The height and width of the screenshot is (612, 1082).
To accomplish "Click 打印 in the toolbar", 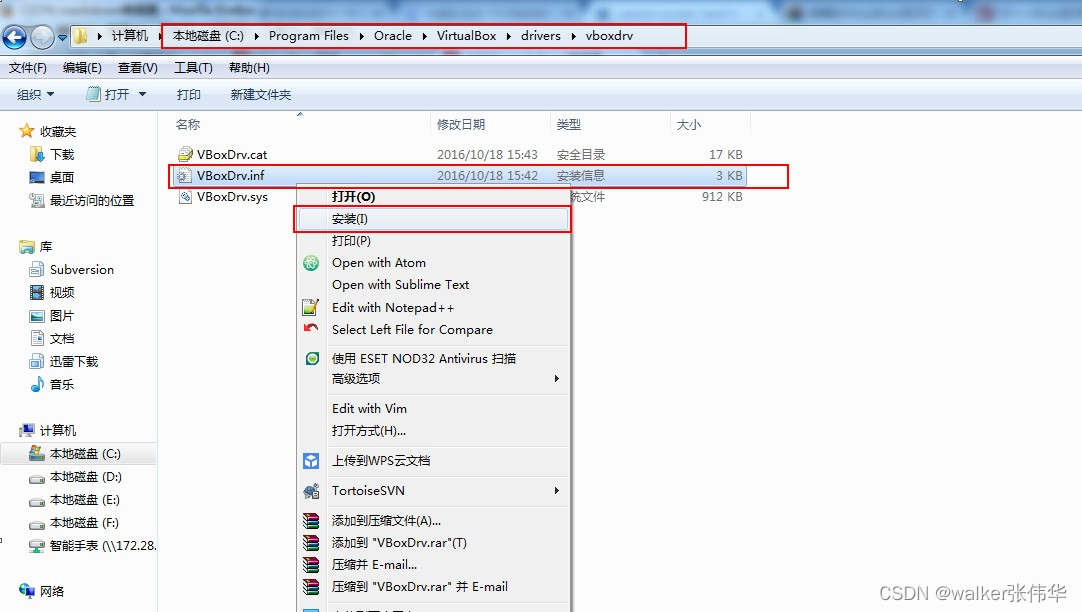I will 188,95.
